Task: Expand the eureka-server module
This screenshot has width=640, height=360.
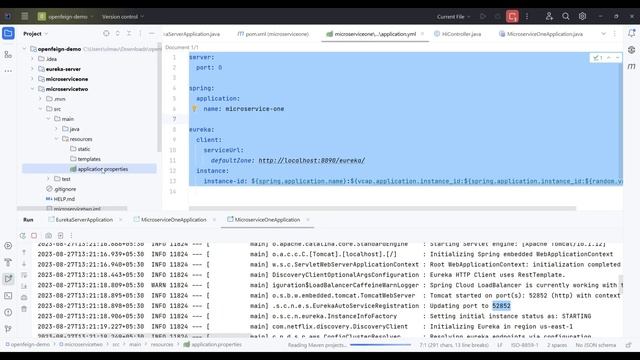Action: click(33, 69)
